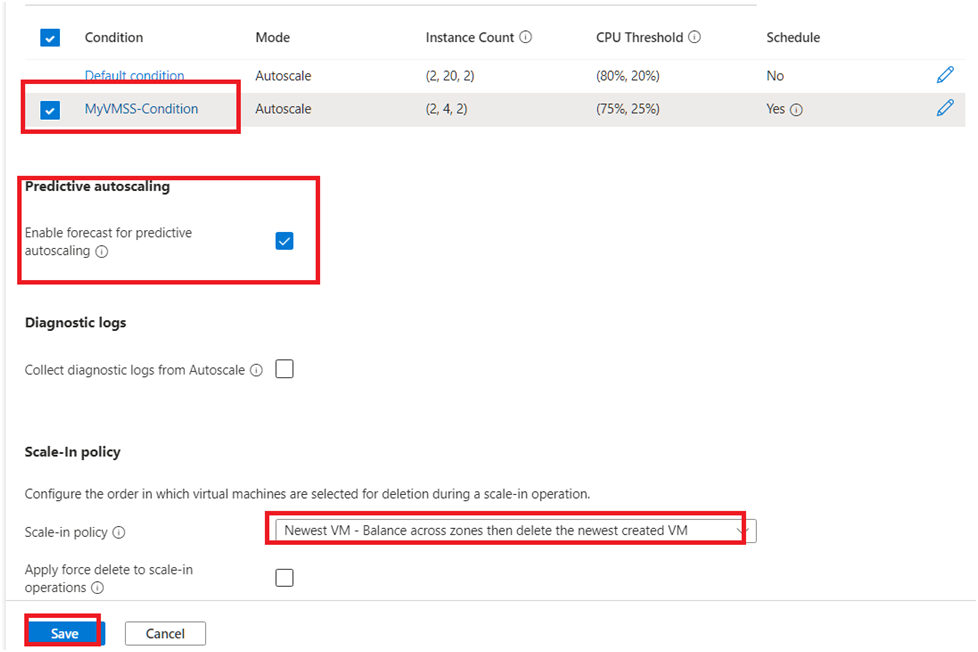Uncheck the MyVMSS-Condition row checkbox
The width and height of the screenshot is (978, 652).
coord(50,110)
